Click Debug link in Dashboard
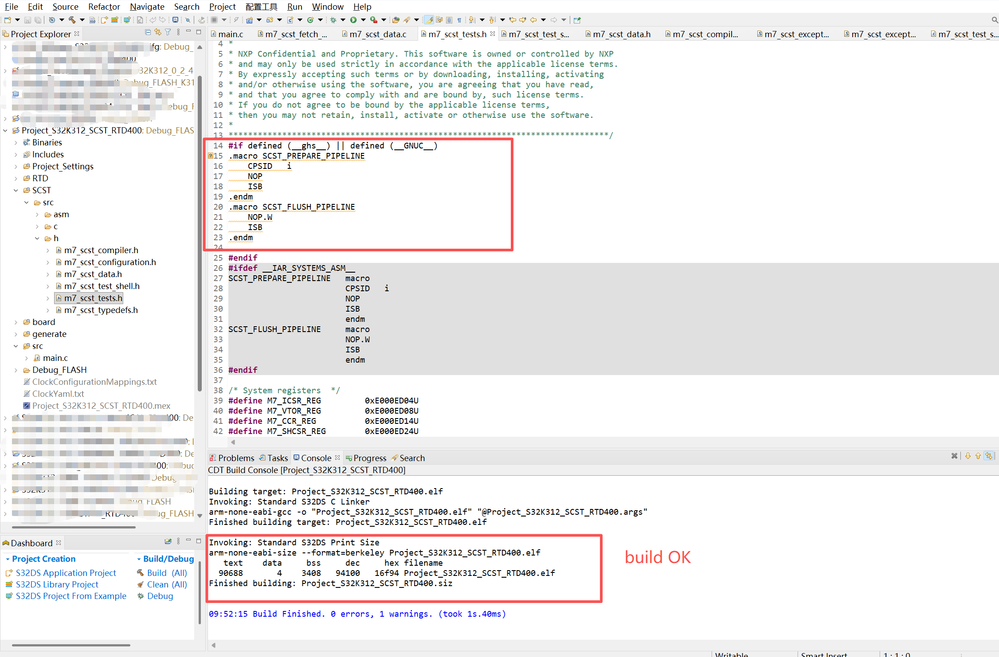This screenshot has width=999, height=657. coord(160,596)
